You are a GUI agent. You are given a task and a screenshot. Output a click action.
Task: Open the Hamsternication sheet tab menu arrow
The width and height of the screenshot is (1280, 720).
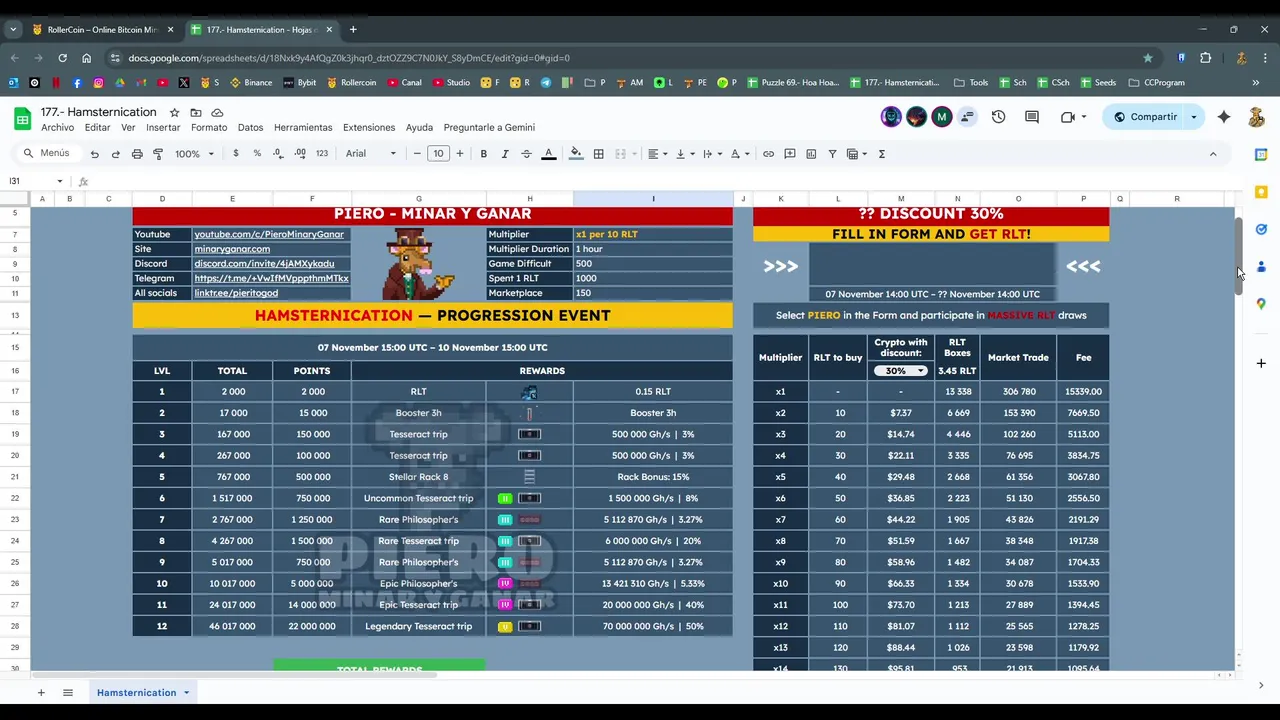point(186,692)
